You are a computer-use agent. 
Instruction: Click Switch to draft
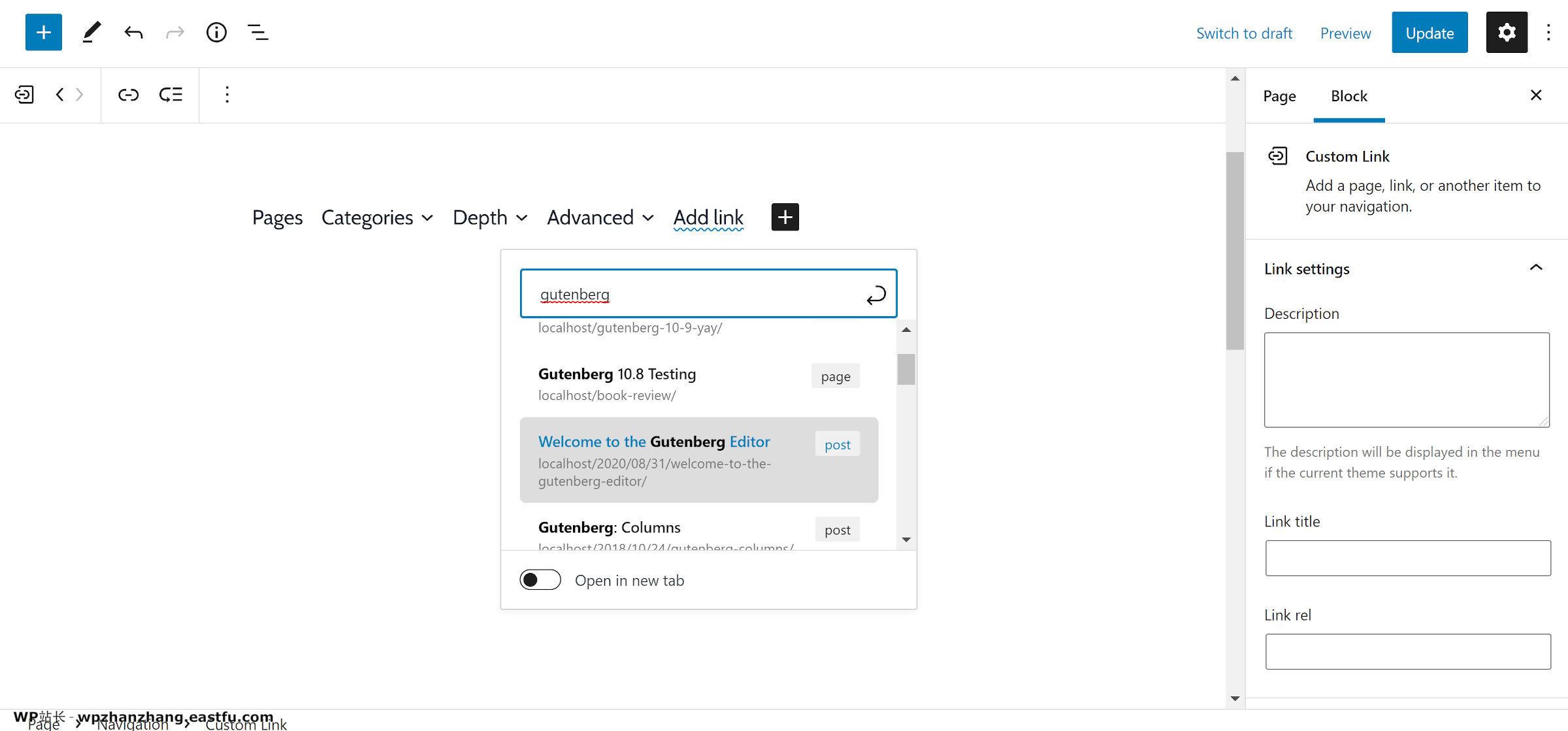[x=1244, y=33]
